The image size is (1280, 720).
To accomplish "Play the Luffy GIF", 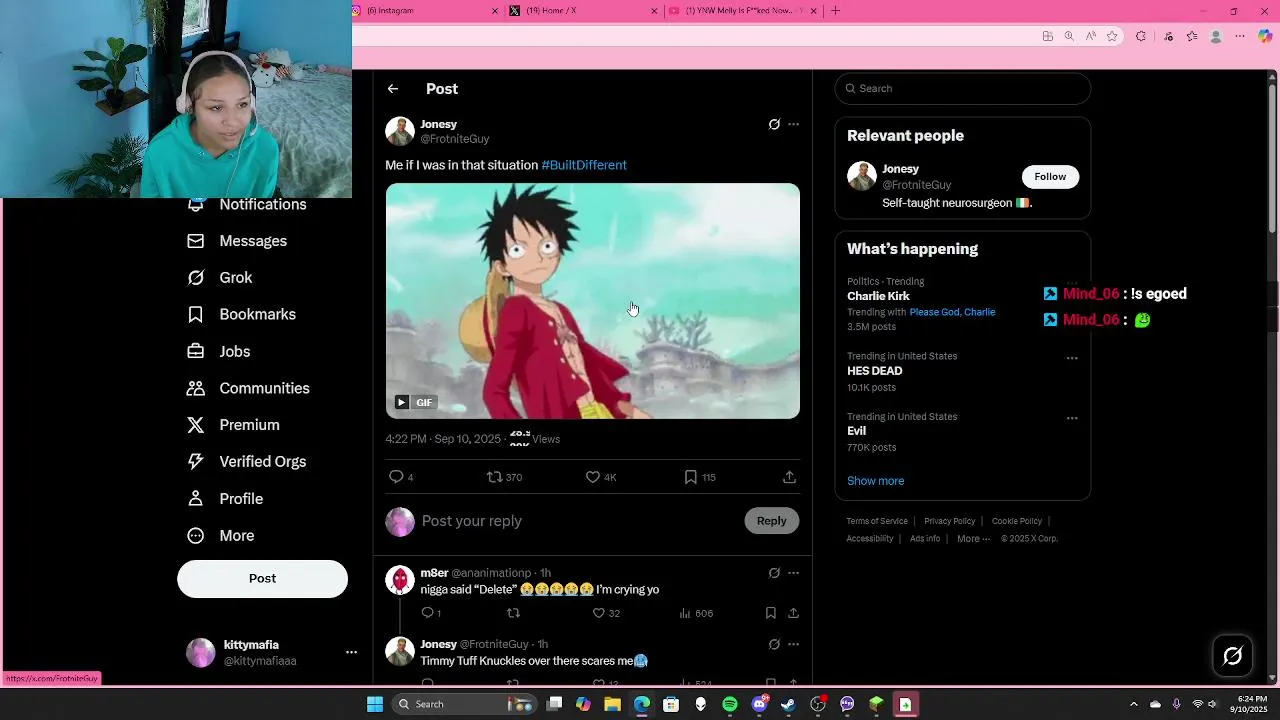I will [x=401, y=402].
